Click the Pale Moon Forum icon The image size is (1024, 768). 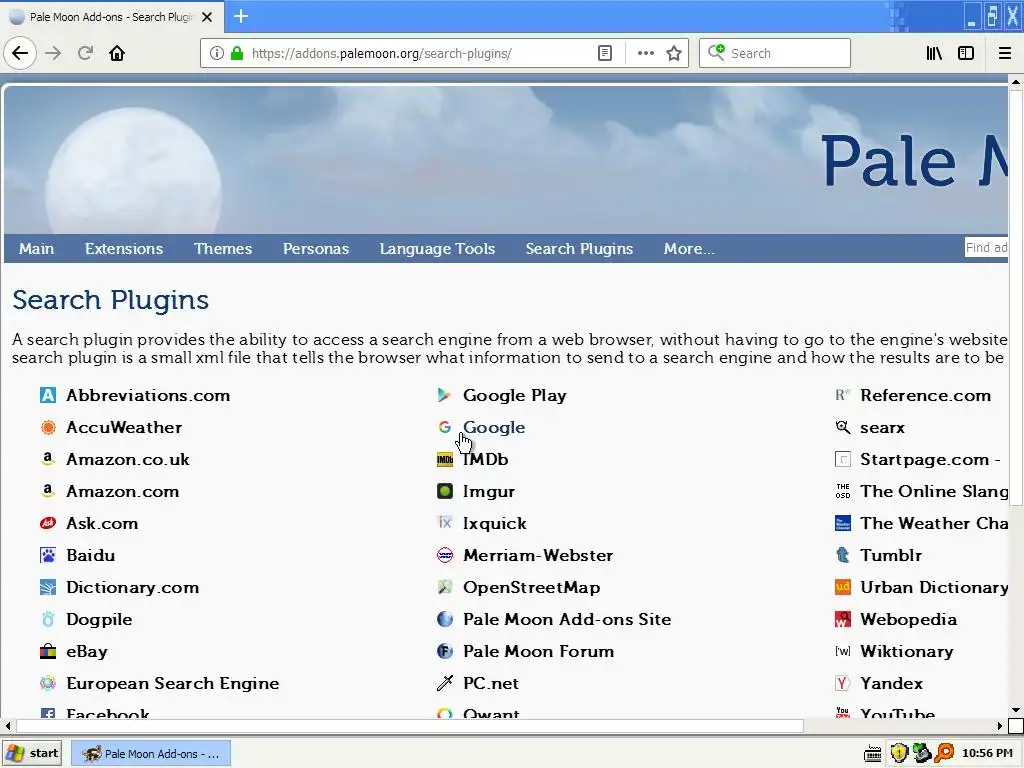(x=445, y=651)
